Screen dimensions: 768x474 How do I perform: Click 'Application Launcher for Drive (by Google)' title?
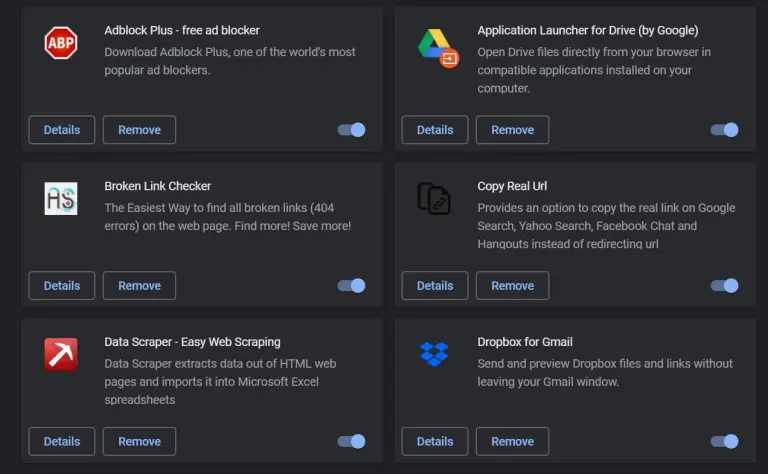588,30
